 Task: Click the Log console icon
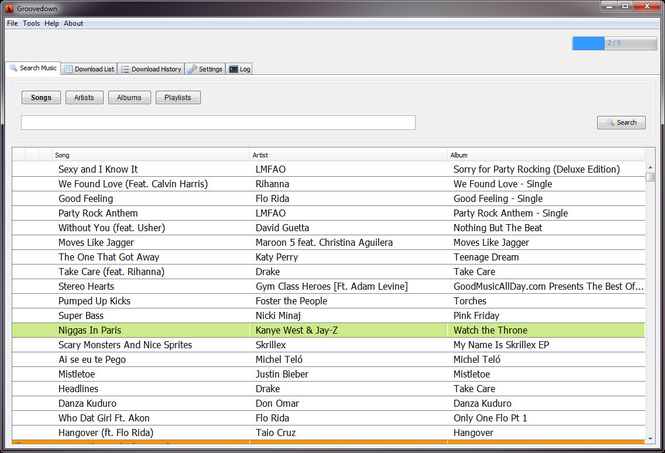[233, 69]
